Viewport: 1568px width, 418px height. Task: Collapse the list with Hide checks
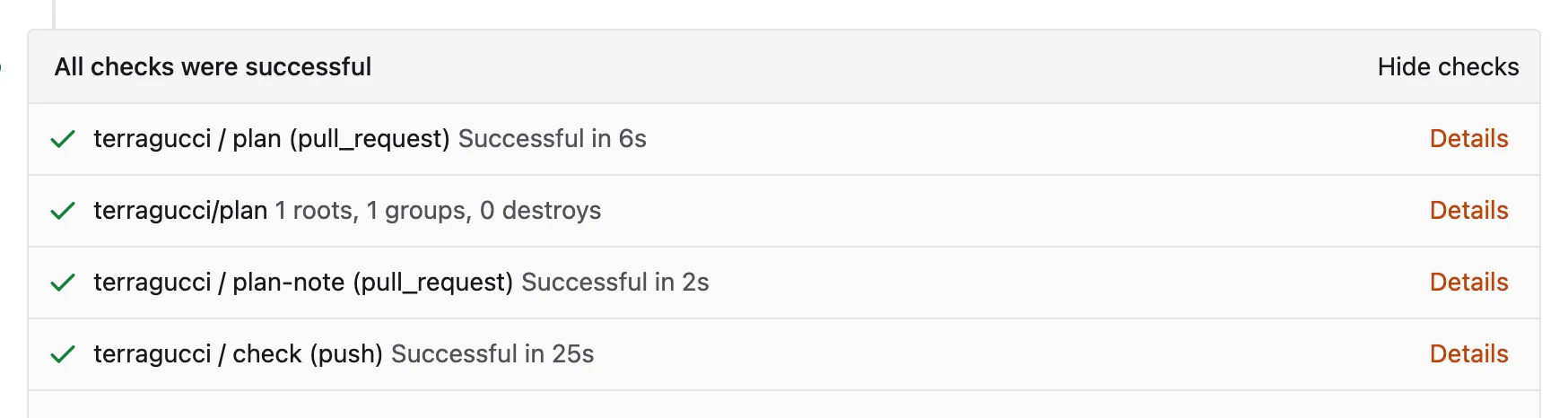1448,67
